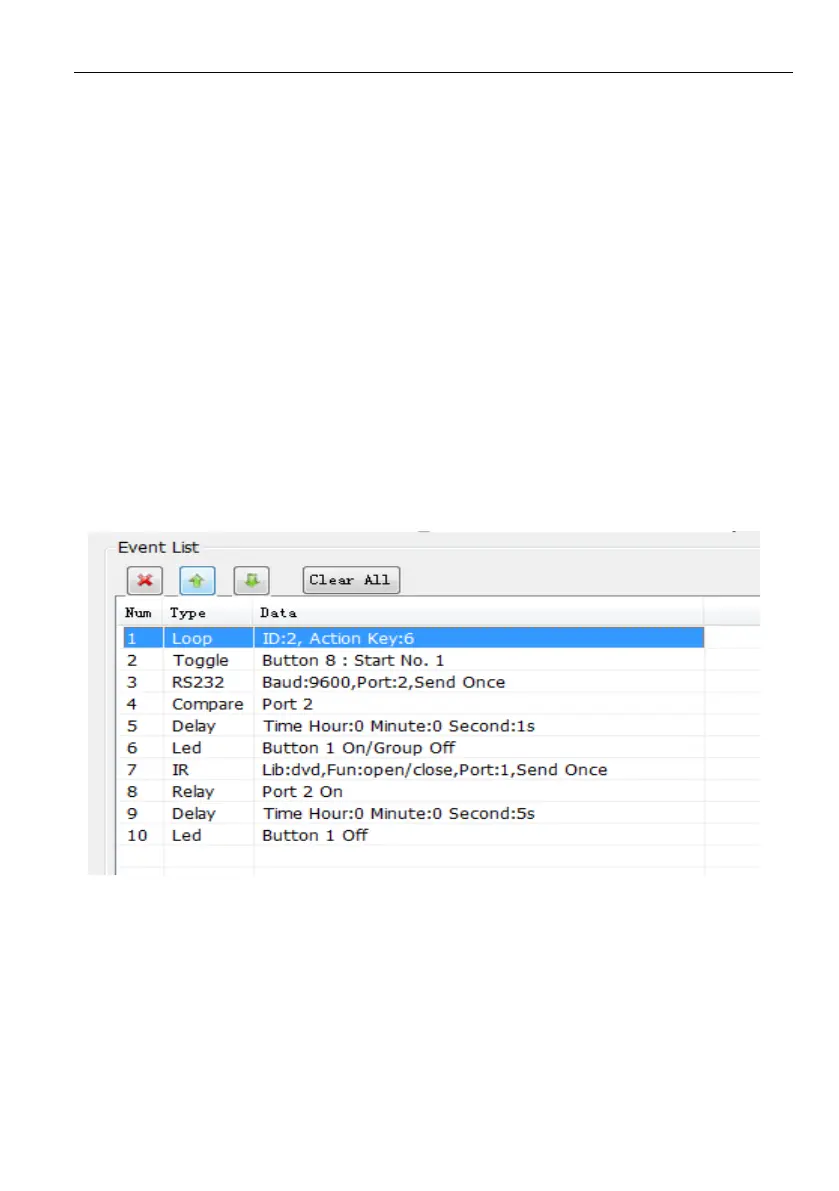The image size is (839, 1191).
Task: Select Led event in row 10
Action: pyautogui.click(x=414, y=836)
